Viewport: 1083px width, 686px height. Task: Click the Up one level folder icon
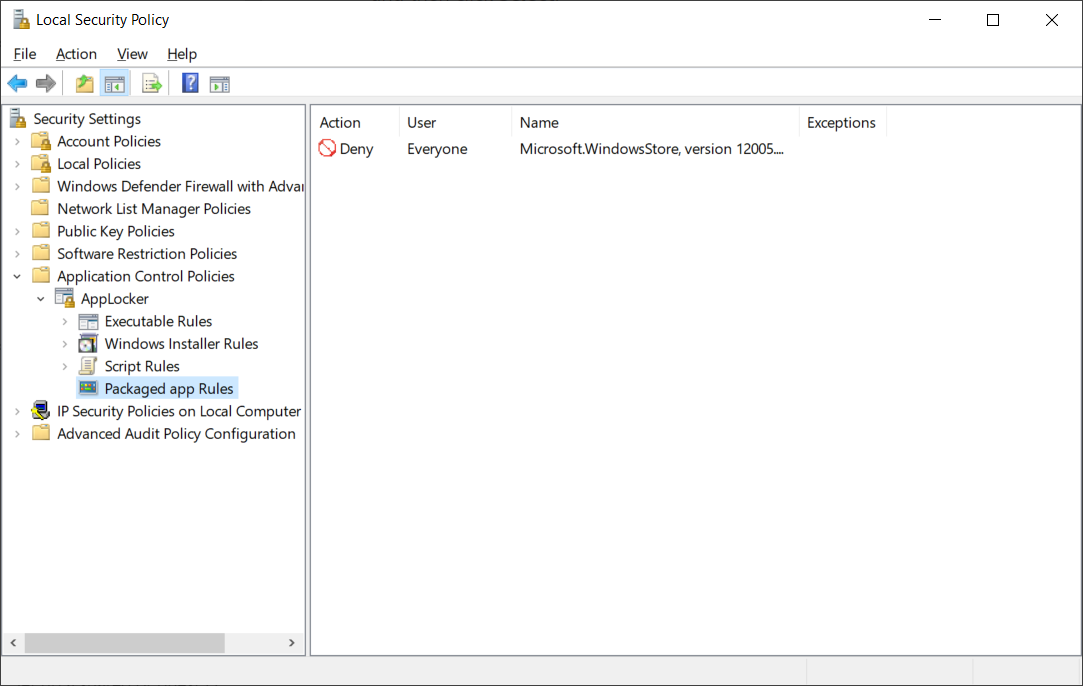85,84
